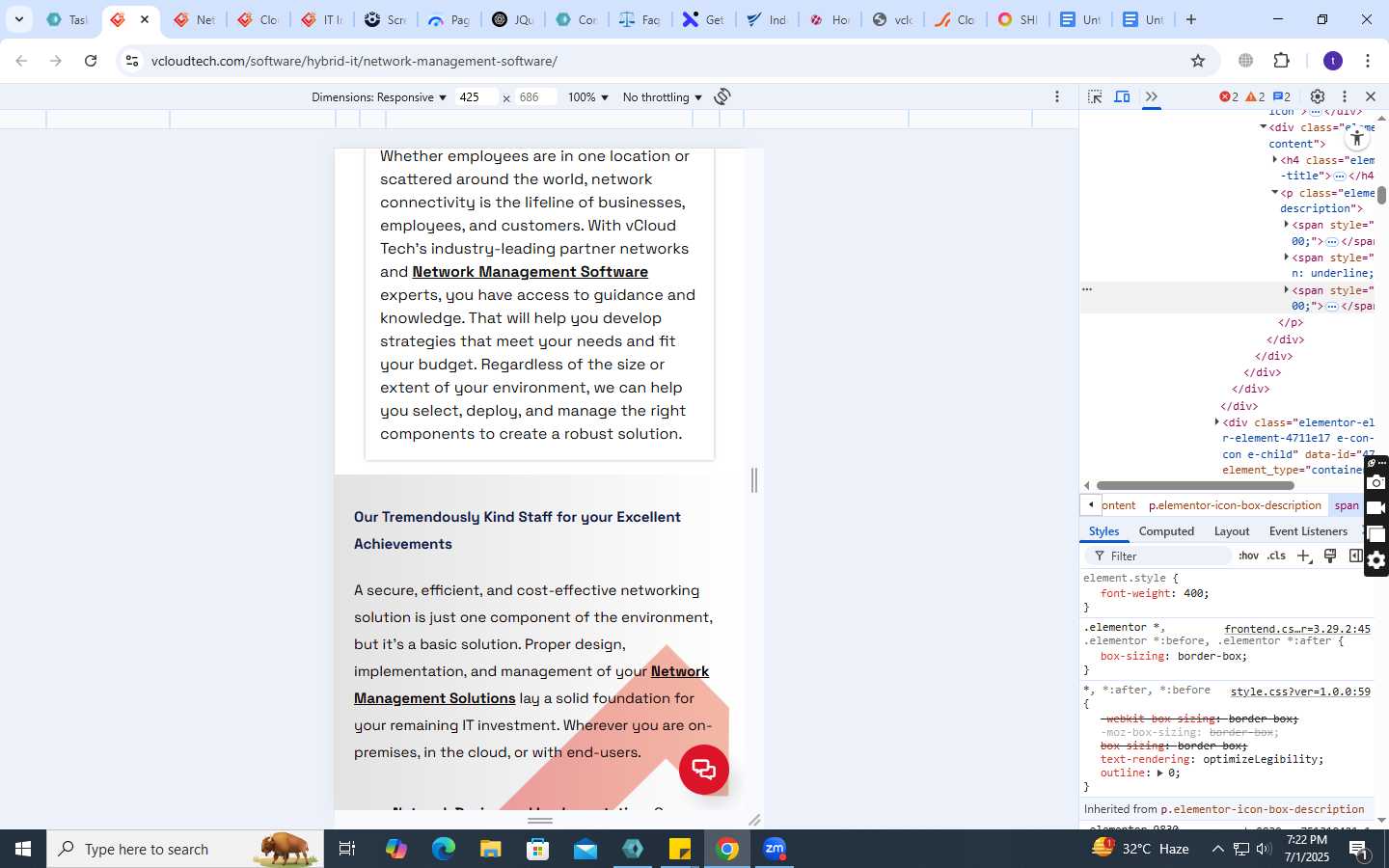Toggle the :hov element state button

1249,556
